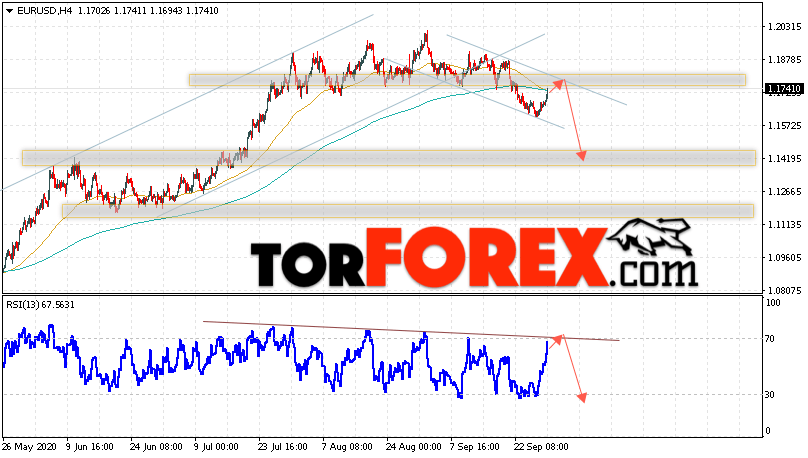Click the 26 May 2020 date label
The image size is (808, 458).
[x=29, y=447]
